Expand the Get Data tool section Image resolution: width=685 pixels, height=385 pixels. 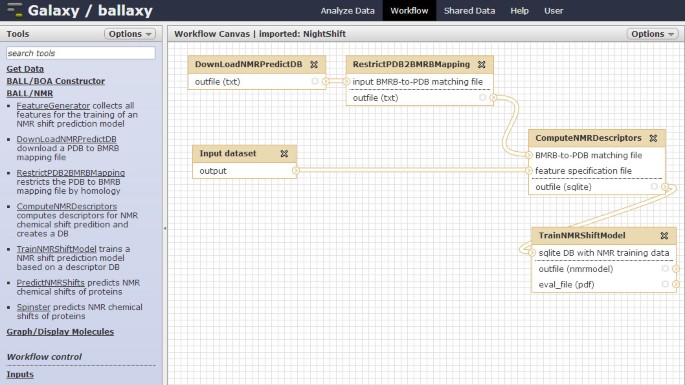pos(25,69)
